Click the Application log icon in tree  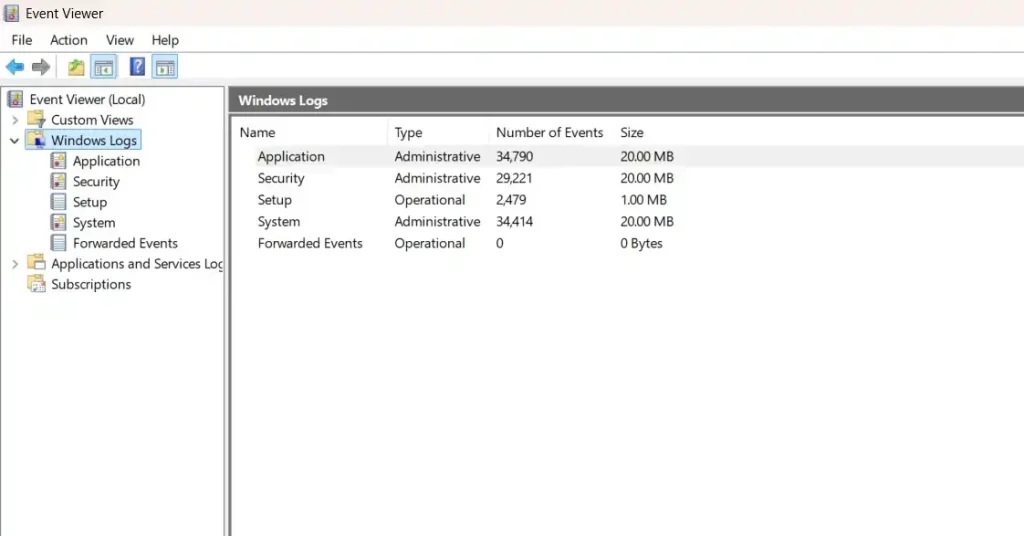58,161
